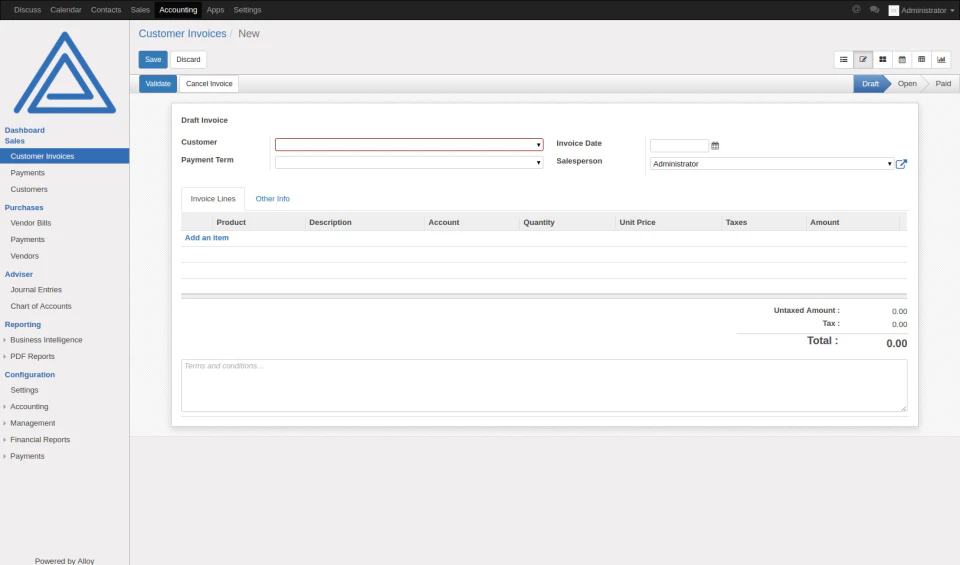
Task: Open the Calendar menu
Action: pyautogui.click(x=66, y=10)
